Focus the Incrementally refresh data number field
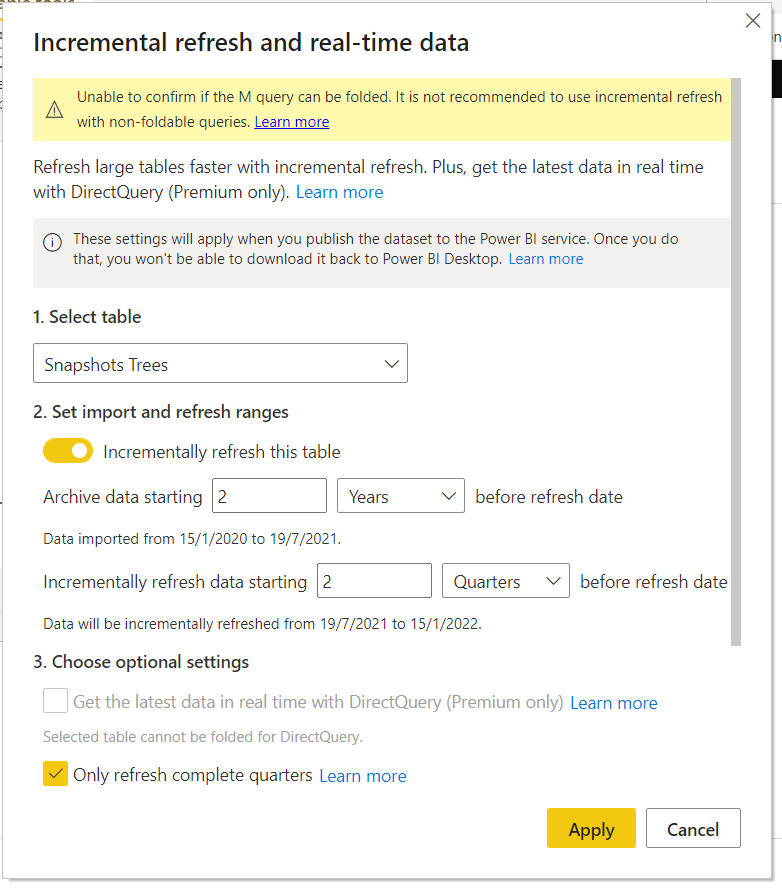The height and width of the screenshot is (888, 782). [x=373, y=581]
